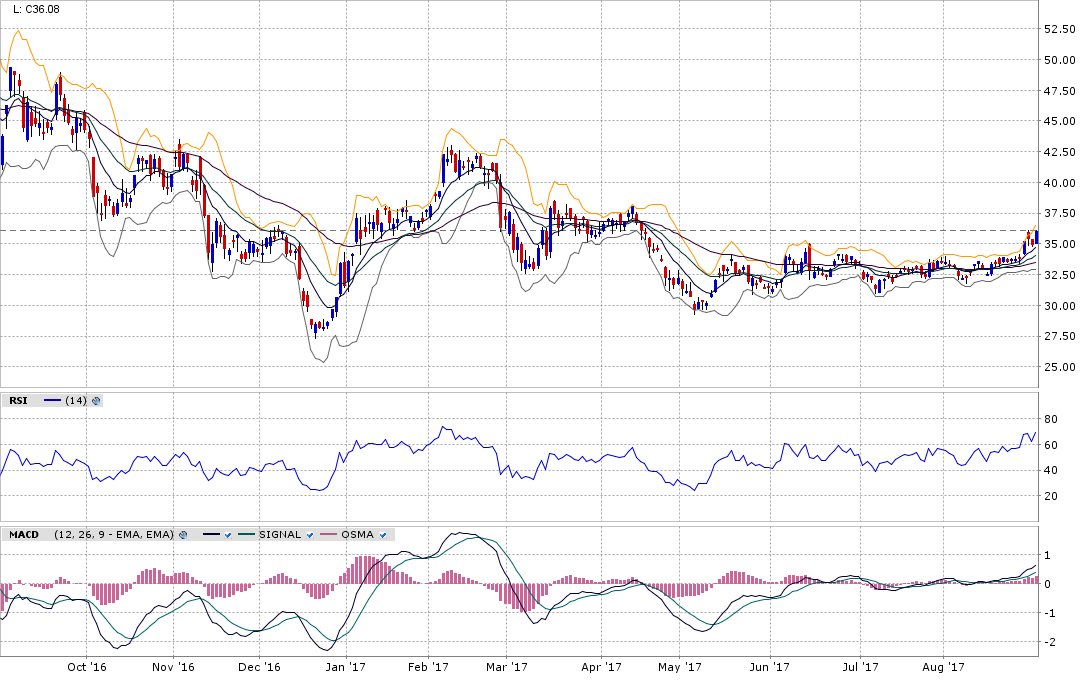Click the OSMA pink line color swatch
This screenshot has width=1084, height=681.
click(x=326, y=535)
